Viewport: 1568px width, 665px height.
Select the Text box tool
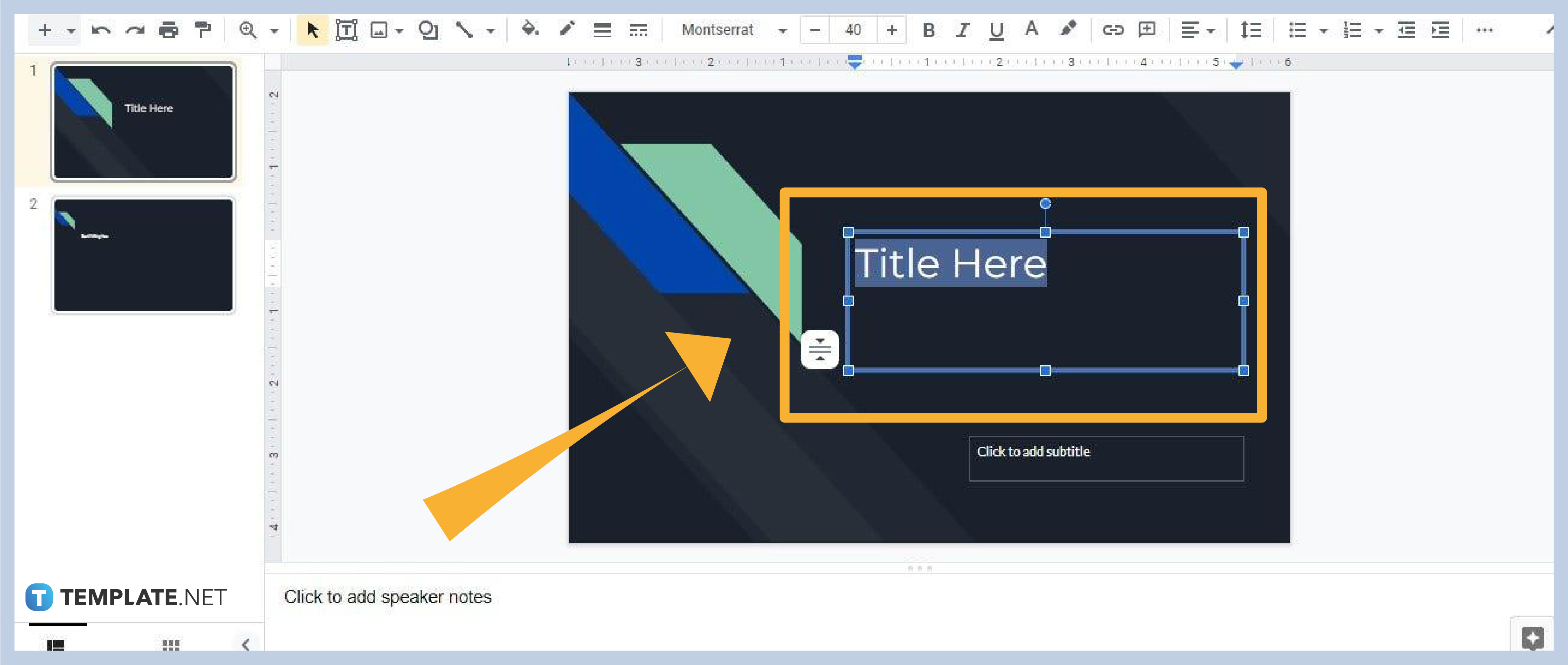tap(346, 29)
